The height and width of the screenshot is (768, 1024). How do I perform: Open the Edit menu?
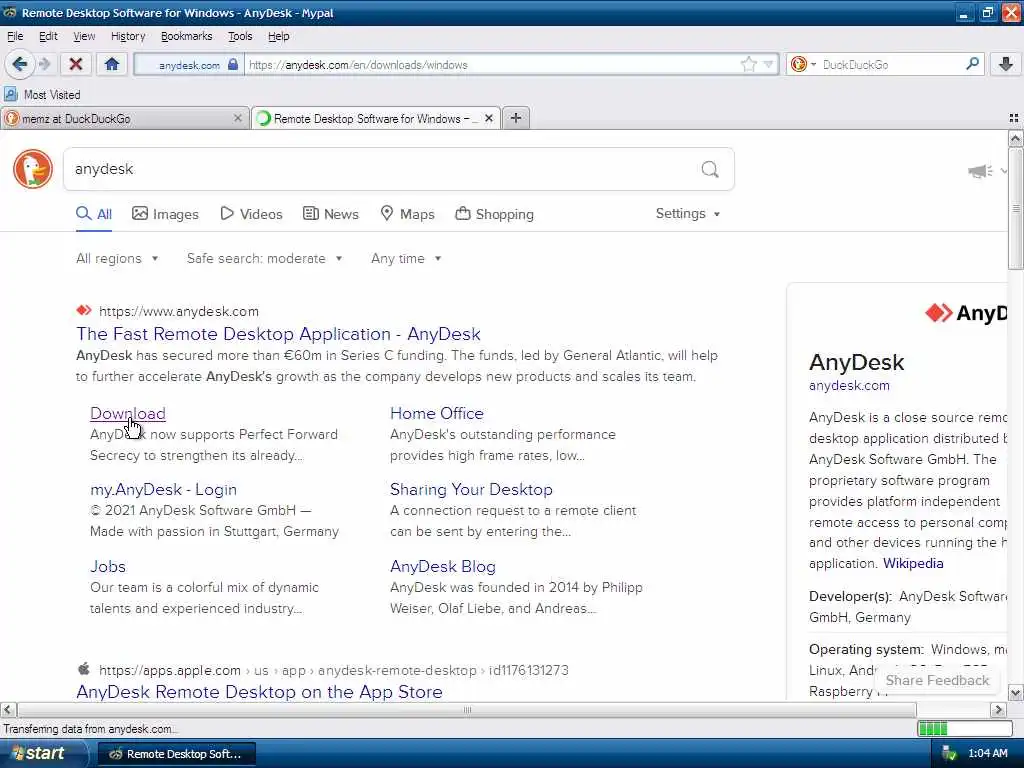click(x=48, y=37)
